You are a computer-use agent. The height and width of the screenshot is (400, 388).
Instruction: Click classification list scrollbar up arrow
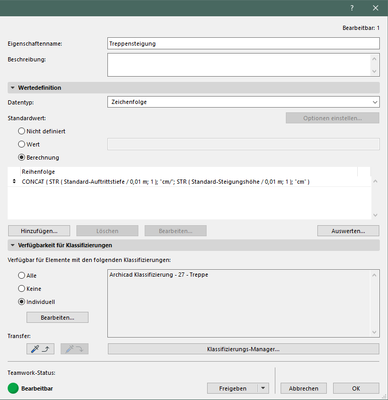[374, 275]
